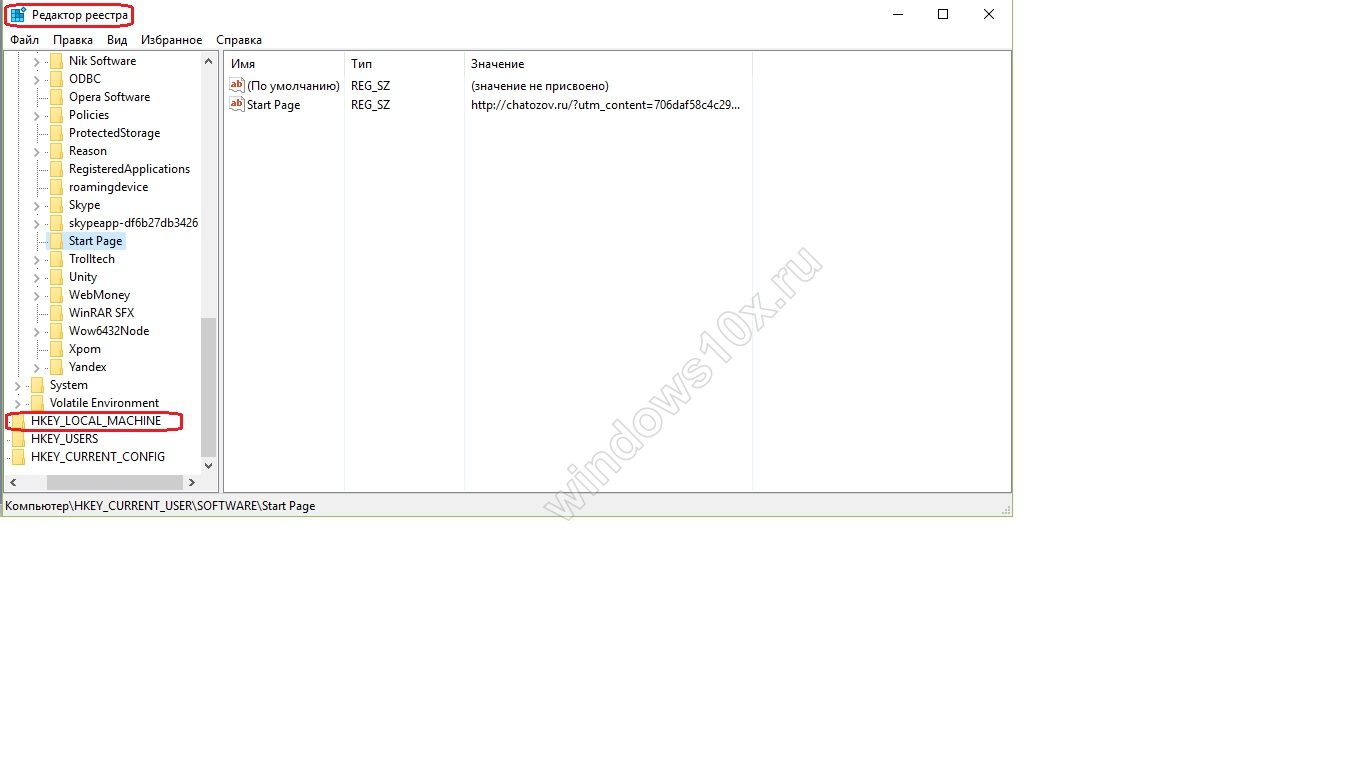Screen dimensions: 1366x768
Task: Select the Volatile Environment key
Action: (x=104, y=403)
